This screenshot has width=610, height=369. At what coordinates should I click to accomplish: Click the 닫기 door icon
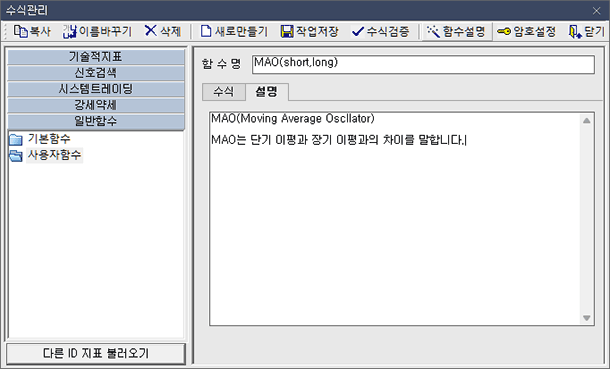[x=574, y=32]
